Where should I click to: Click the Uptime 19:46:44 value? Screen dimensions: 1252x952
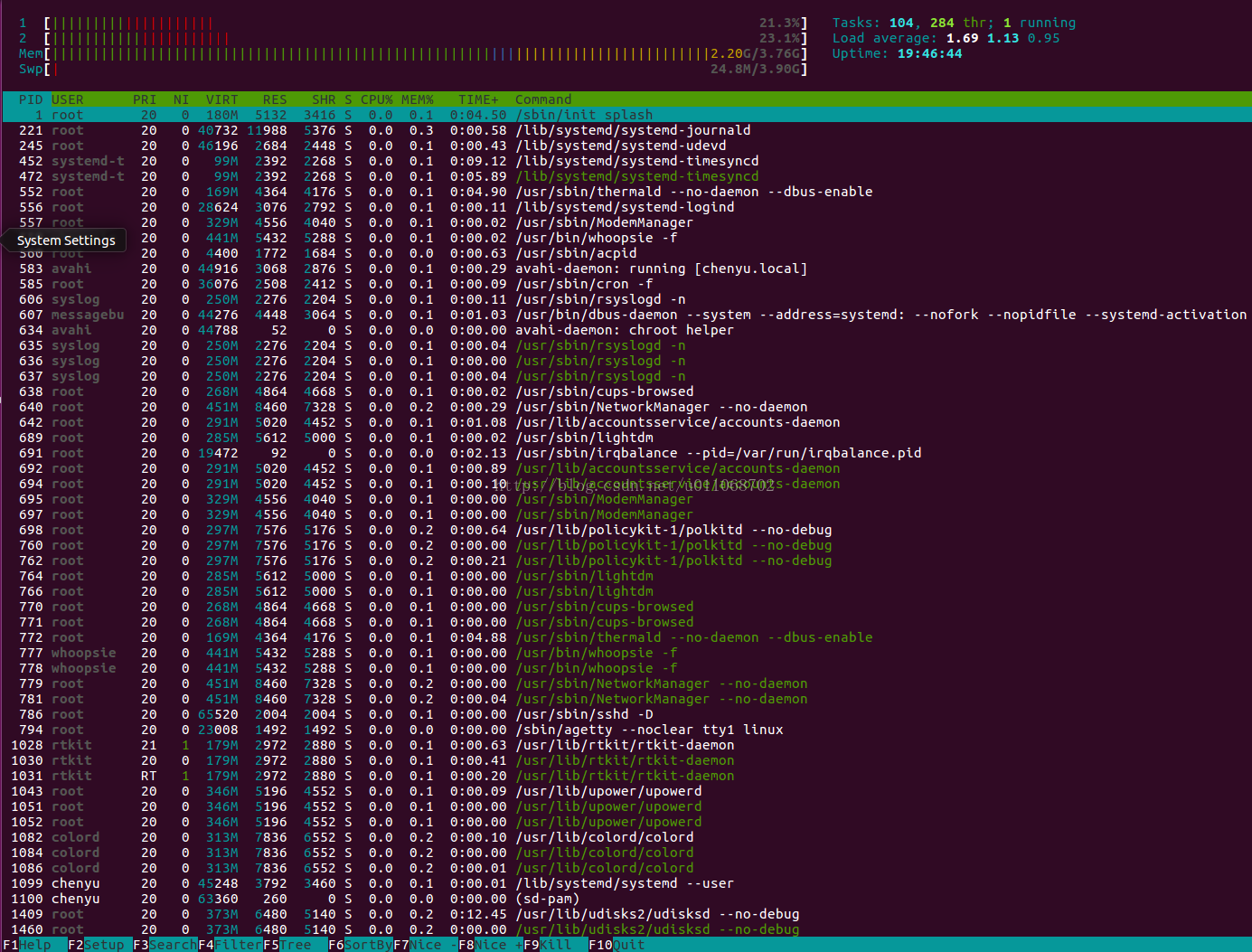click(929, 53)
